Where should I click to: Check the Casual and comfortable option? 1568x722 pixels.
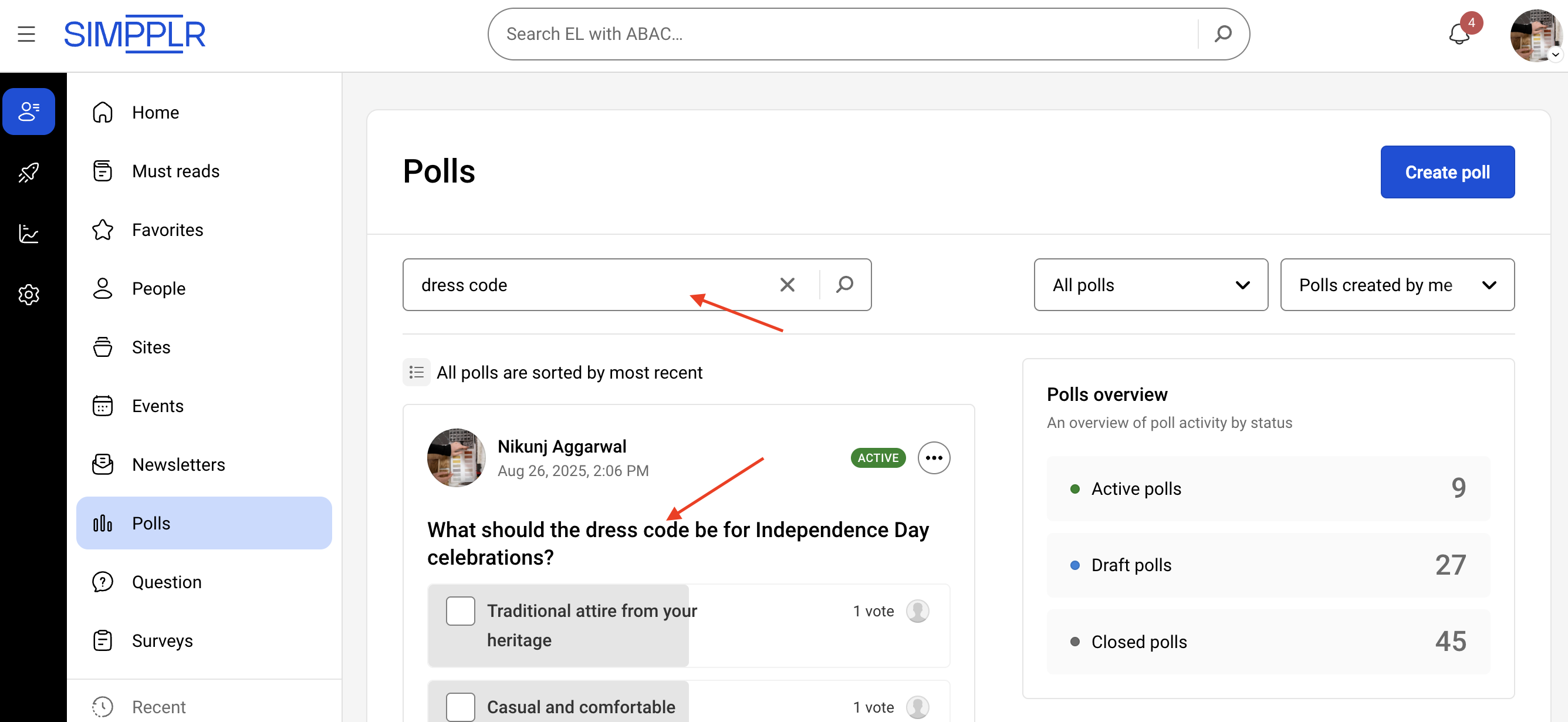pyautogui.click(x=460, y=707)
